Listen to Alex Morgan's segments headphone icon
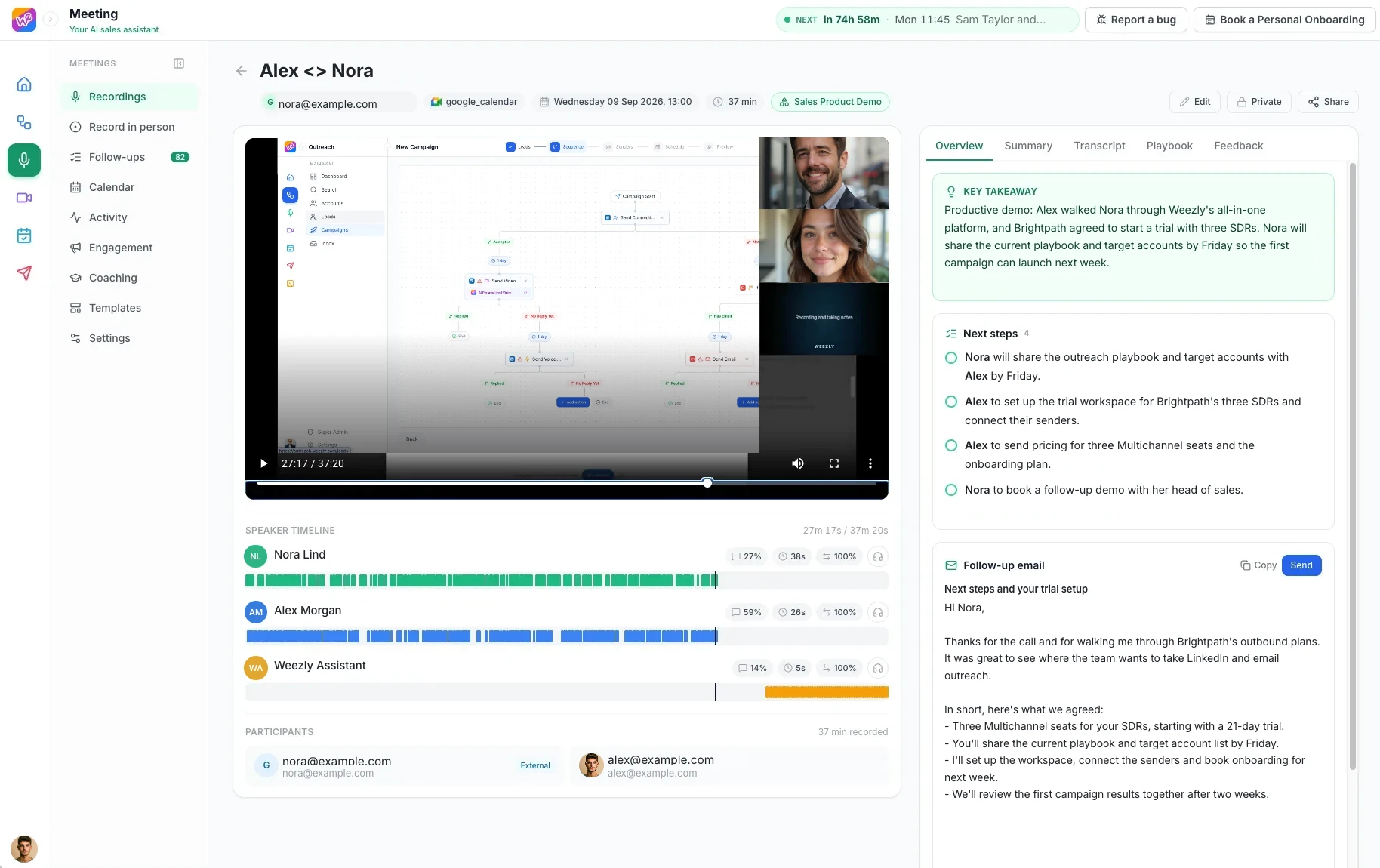Viewport: 1380px width, 868px height. 878,612
